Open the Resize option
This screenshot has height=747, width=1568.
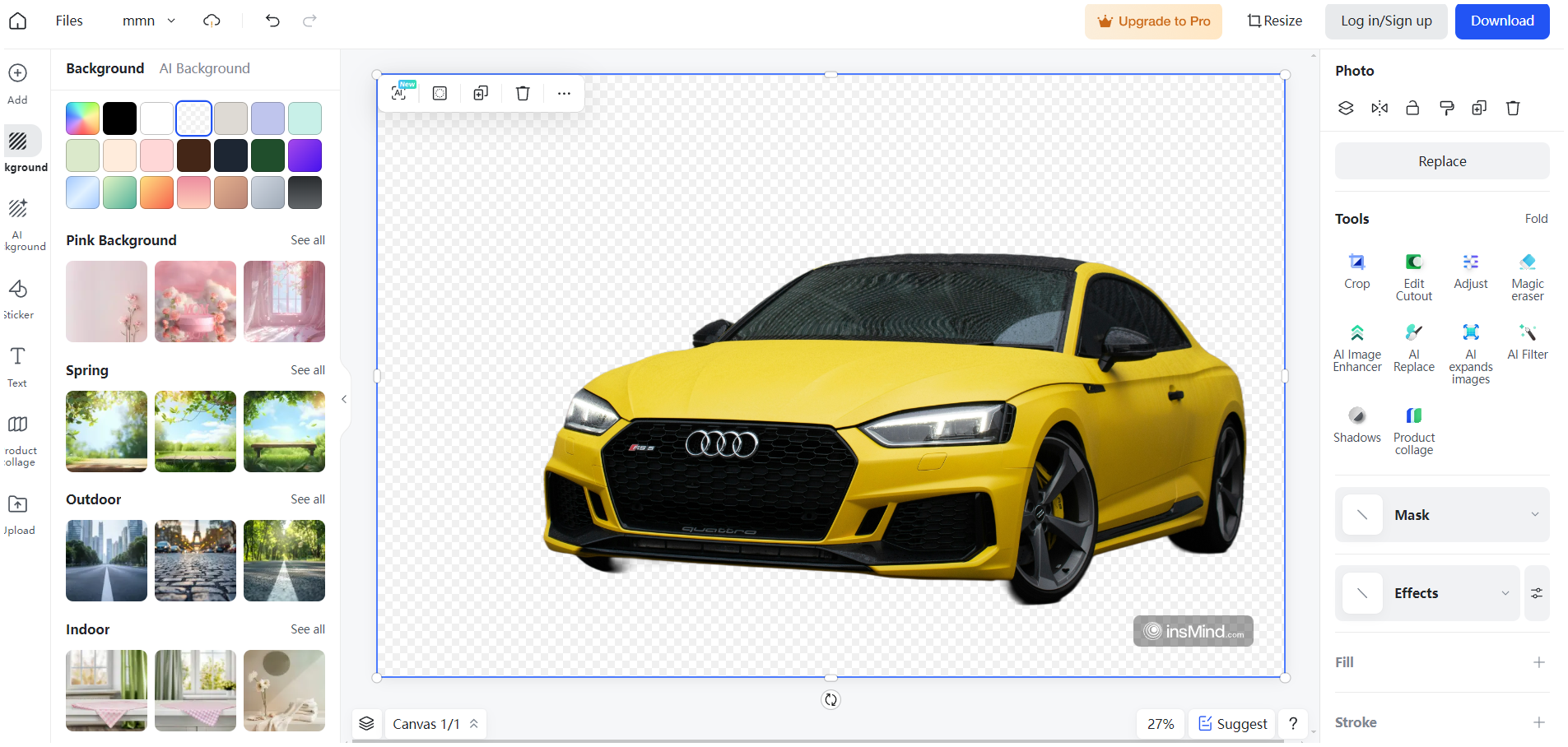1274,21
